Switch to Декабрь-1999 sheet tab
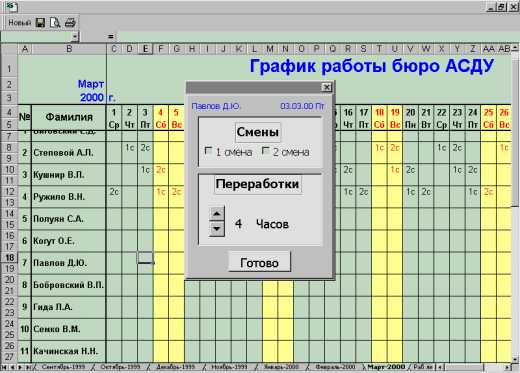The image size is (520, 373). [176, 367]
